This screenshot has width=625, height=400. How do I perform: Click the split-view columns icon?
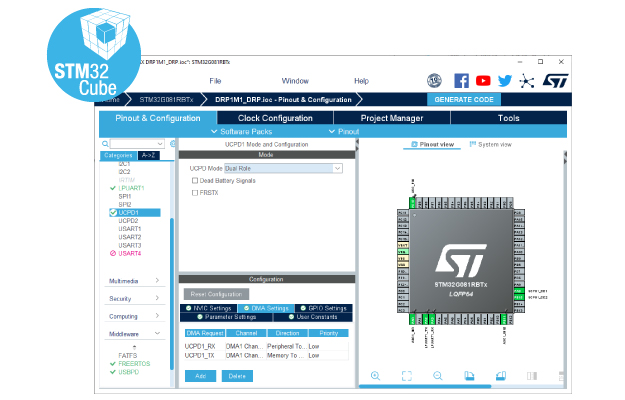[x=532, y=376]
